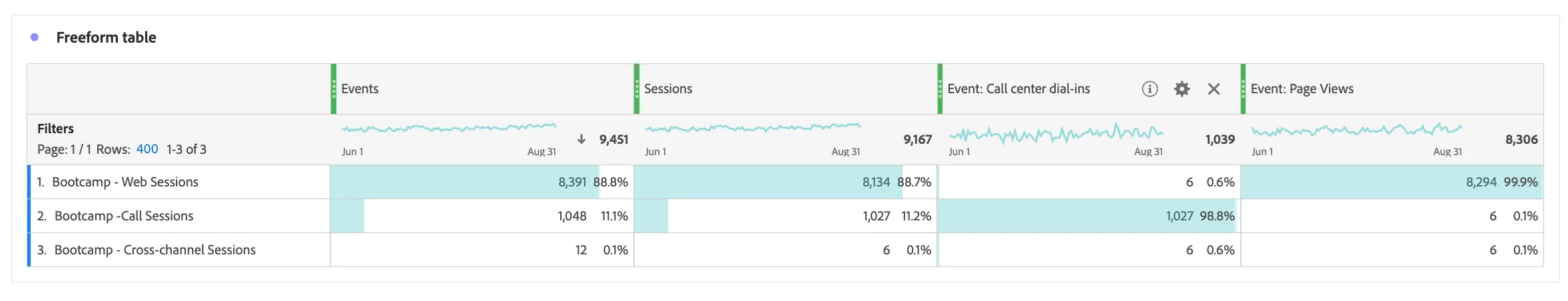The width and height of the screenshot is (1568, 301).
Task: Grab the green handle on Page Views column
Action: 1244,89
